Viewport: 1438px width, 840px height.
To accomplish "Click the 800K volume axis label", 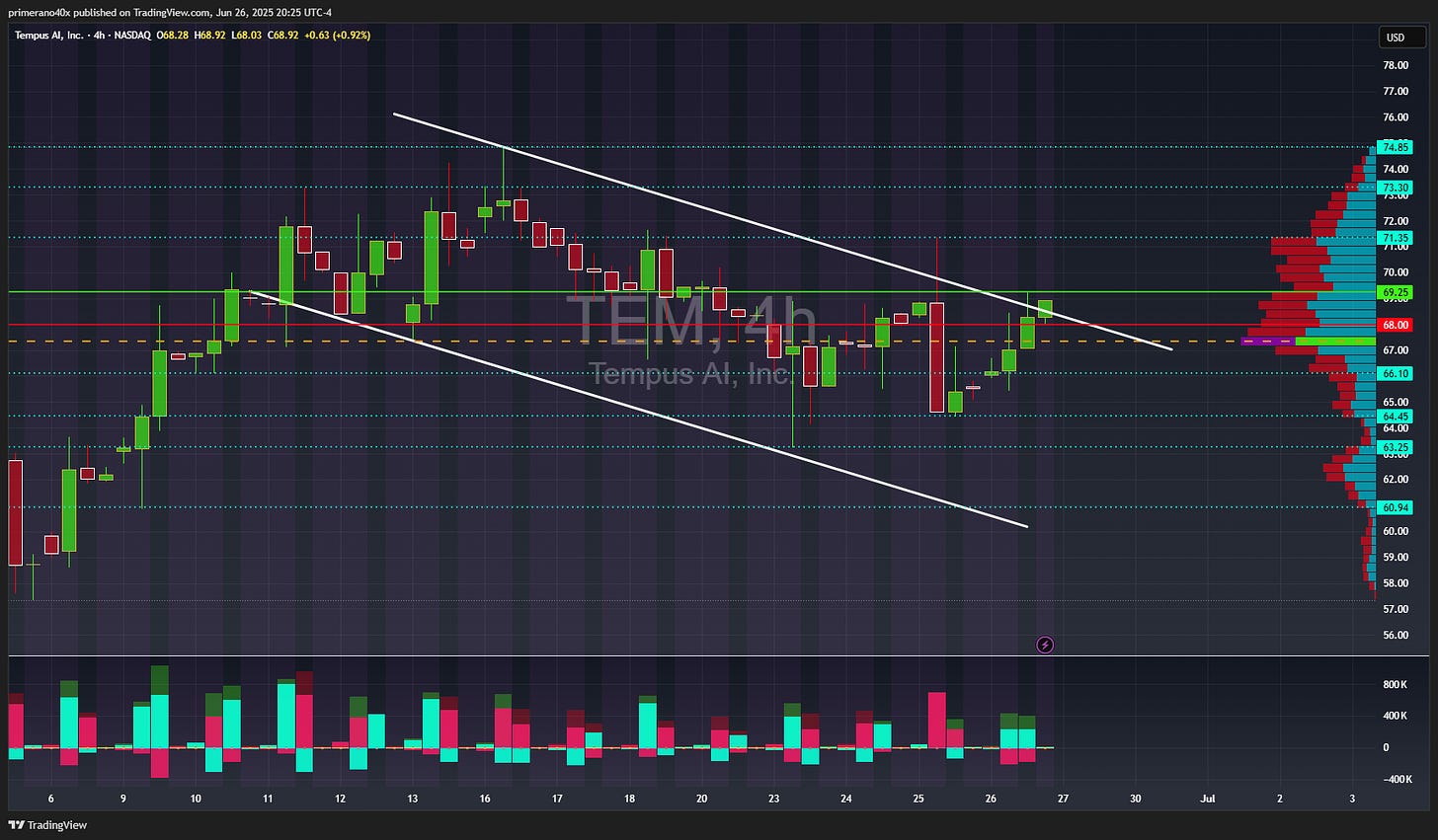I will click(x=1395, y=684).
